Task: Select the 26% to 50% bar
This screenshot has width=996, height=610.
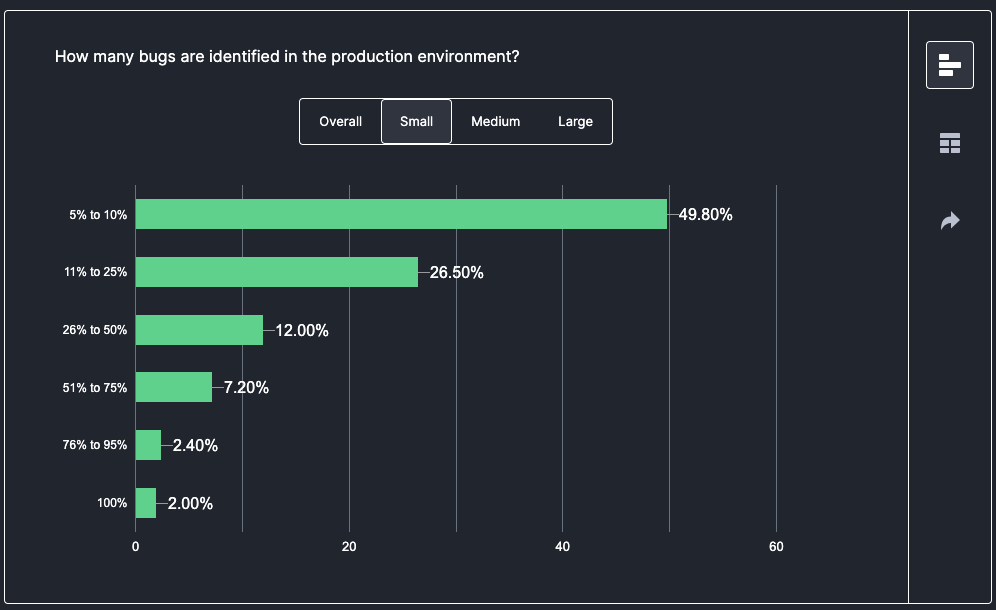Action: 199,330
